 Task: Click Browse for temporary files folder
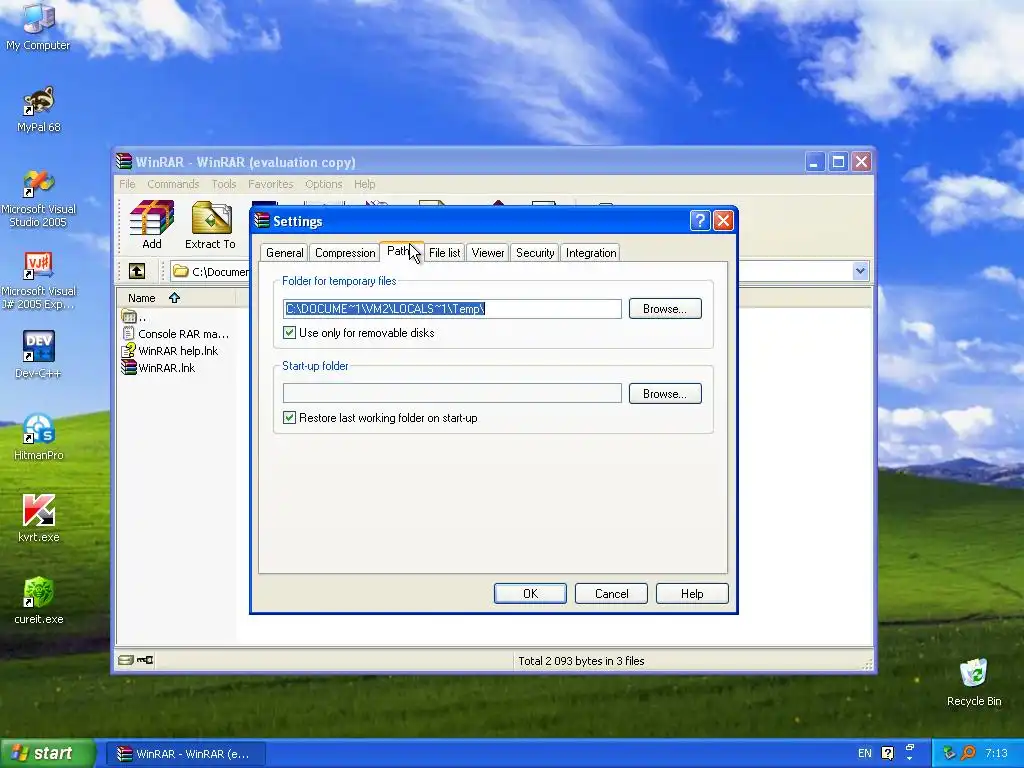[x=665, y=308]
